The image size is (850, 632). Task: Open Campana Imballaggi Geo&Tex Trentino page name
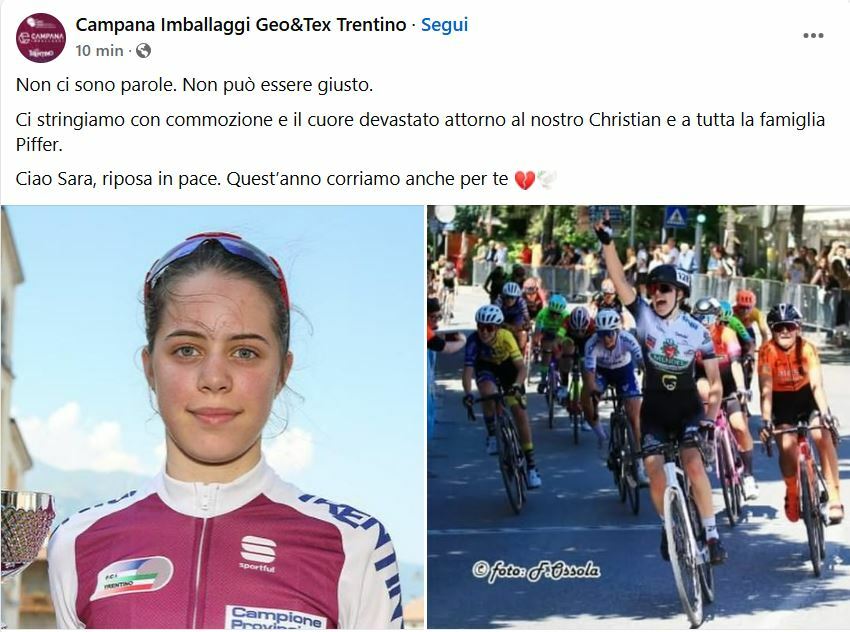coord(241,25)
